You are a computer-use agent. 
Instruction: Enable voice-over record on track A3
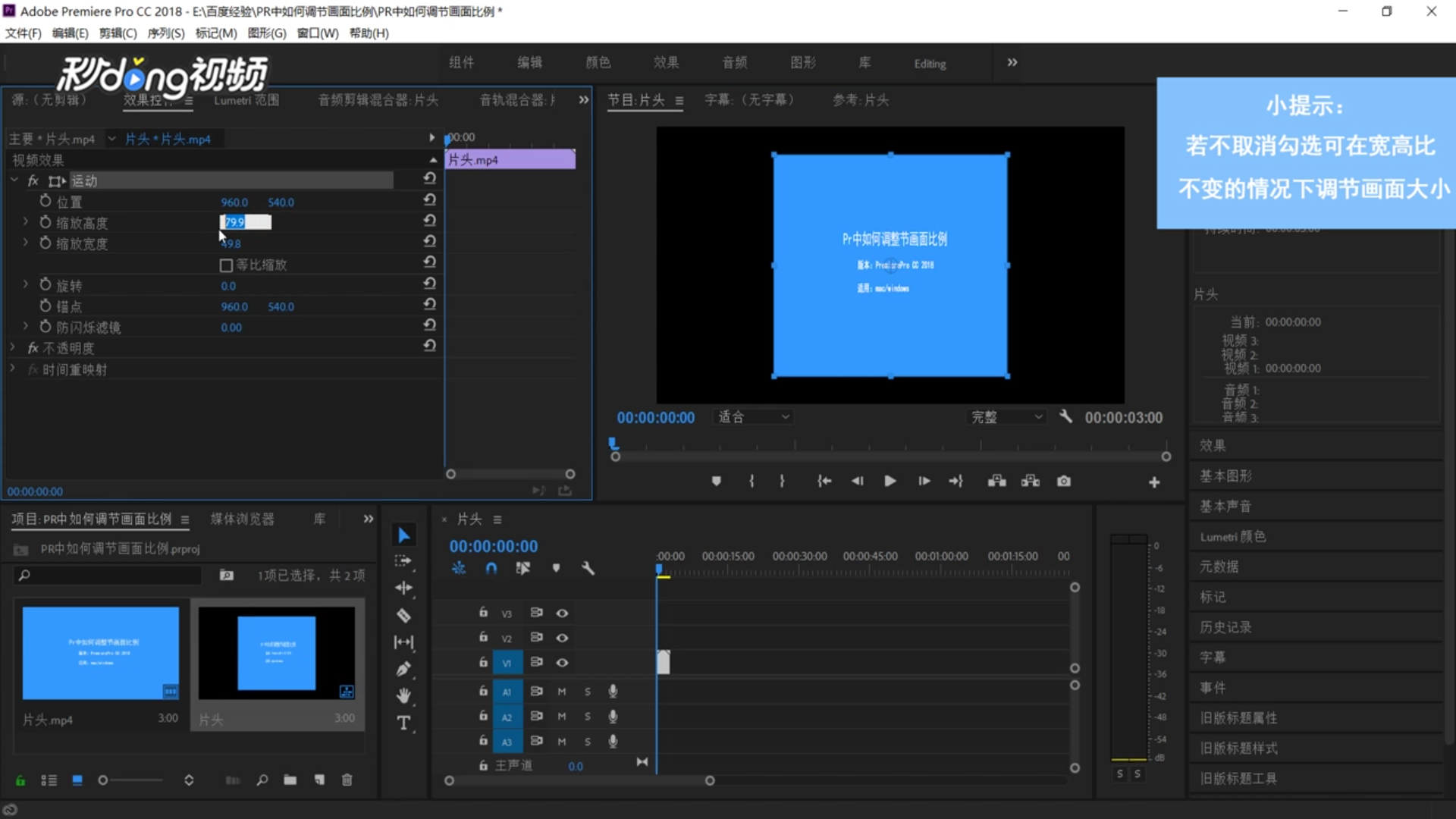point(613,741)
